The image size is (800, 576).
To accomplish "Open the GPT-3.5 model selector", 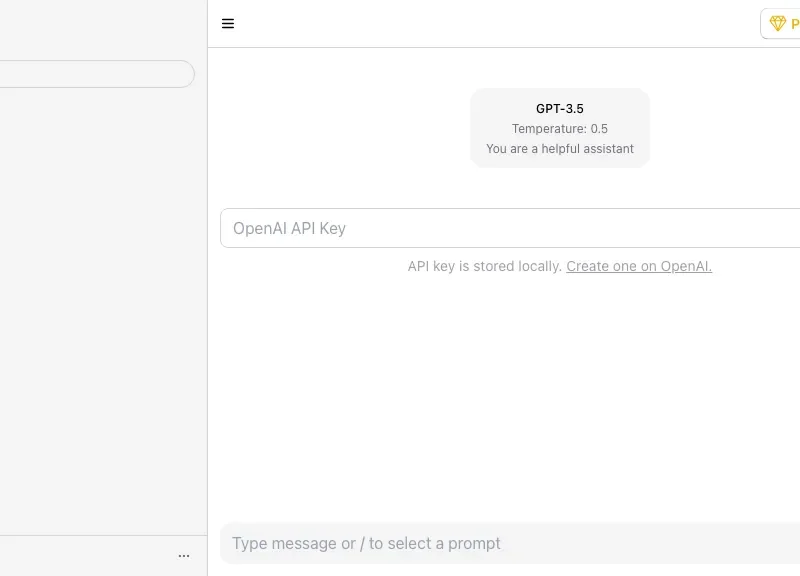I will point(560,109).
